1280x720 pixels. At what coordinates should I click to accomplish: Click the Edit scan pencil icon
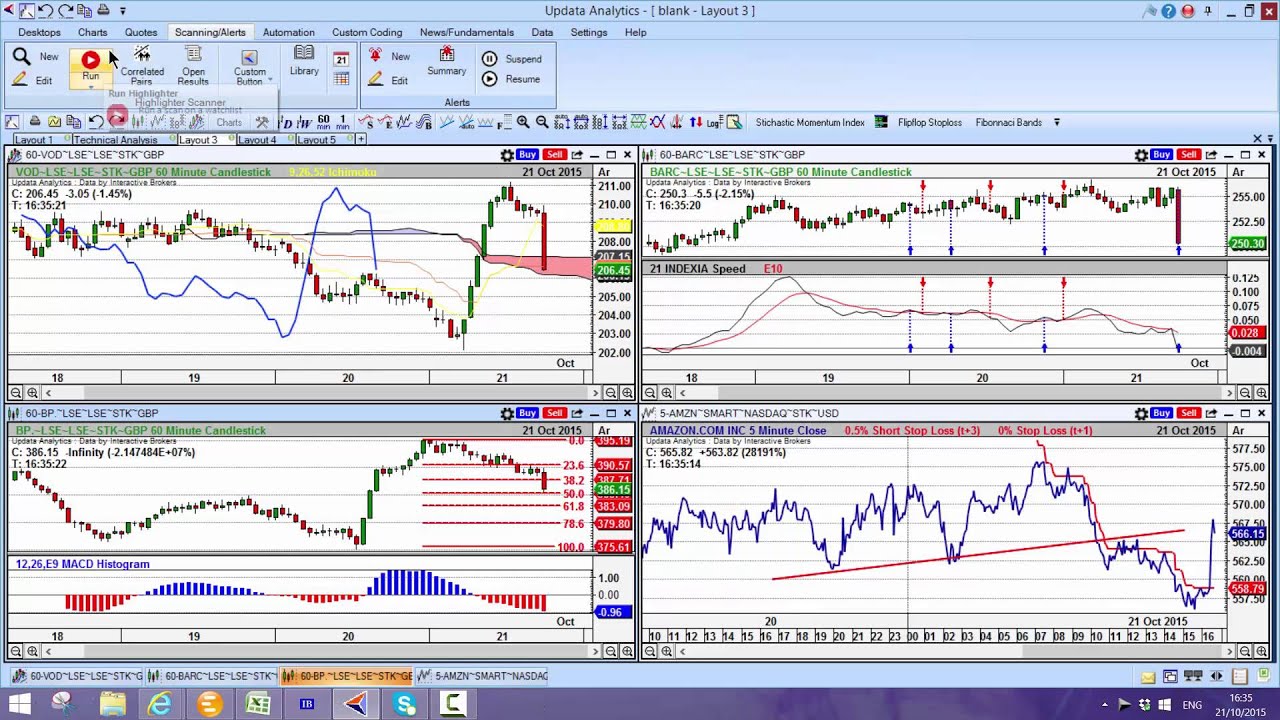tap(20, 80)
